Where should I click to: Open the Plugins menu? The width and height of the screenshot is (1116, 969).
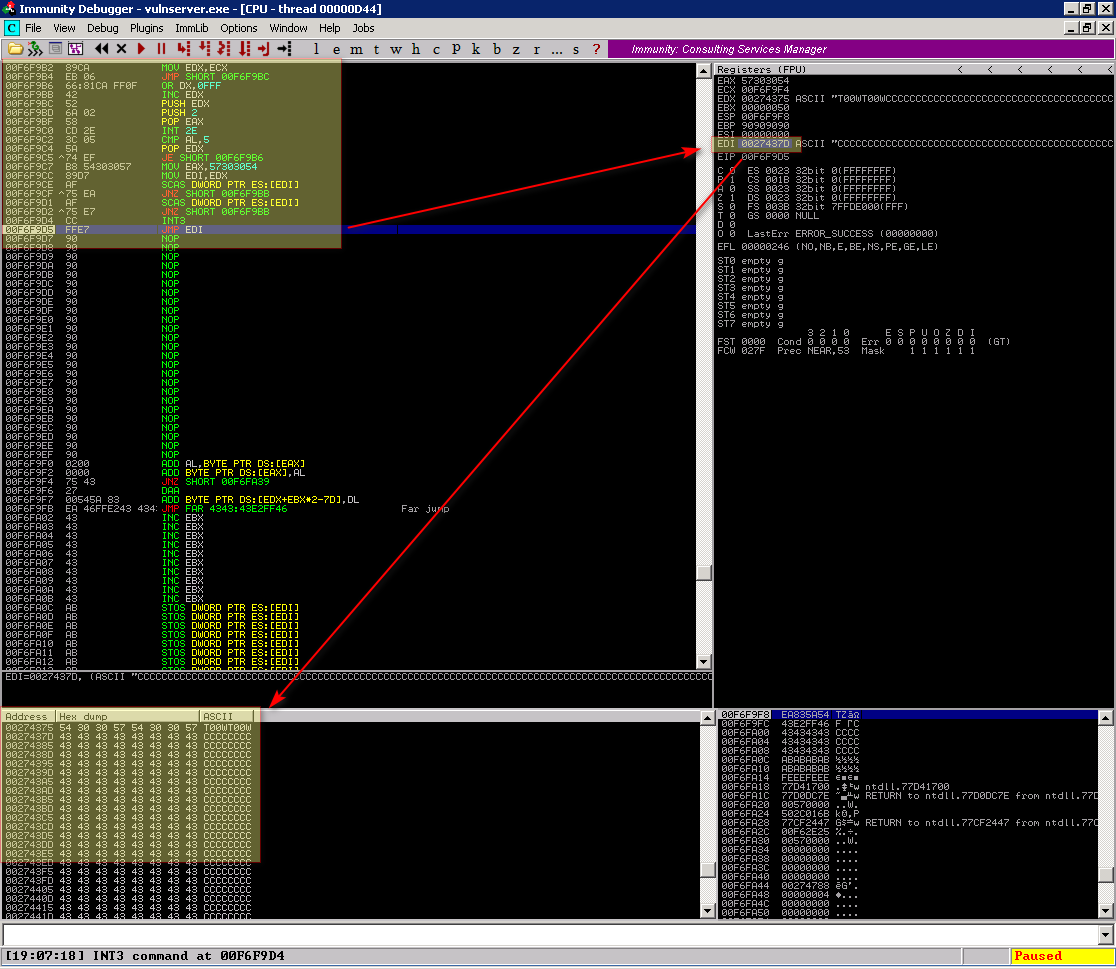point(147,28)
